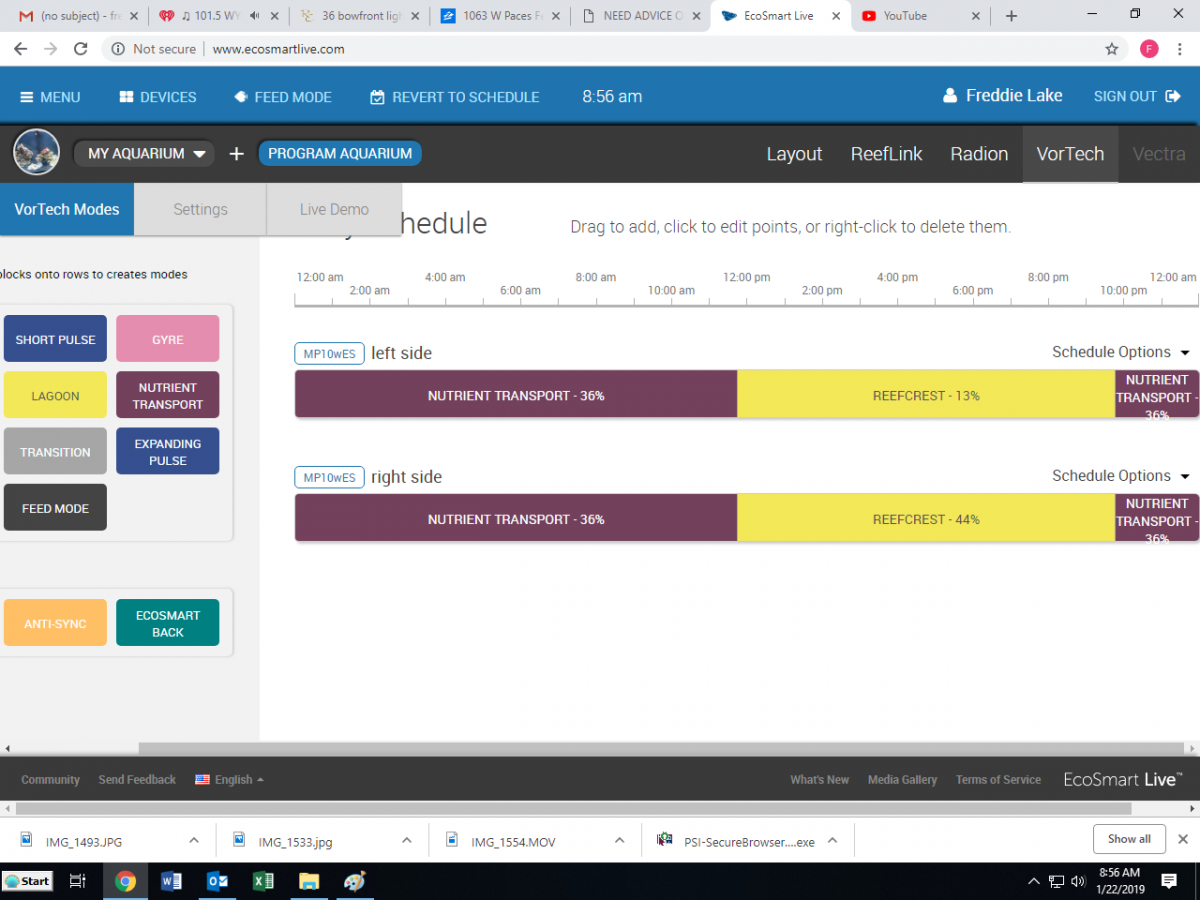Click the SIGN OUT icon
Viewport: 1200px width, 900px height.
click(x=1174, y=97)
